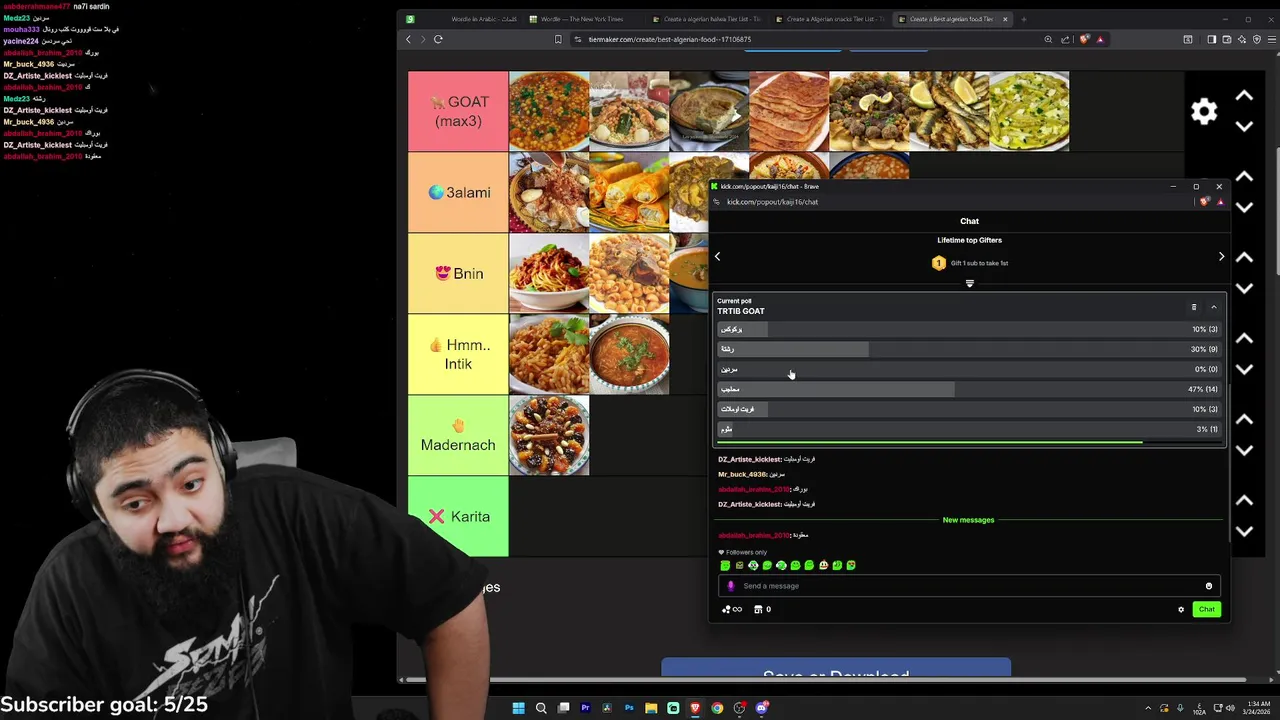
Task: Vote for the 0% poll option
Action: tap(968, 369)
